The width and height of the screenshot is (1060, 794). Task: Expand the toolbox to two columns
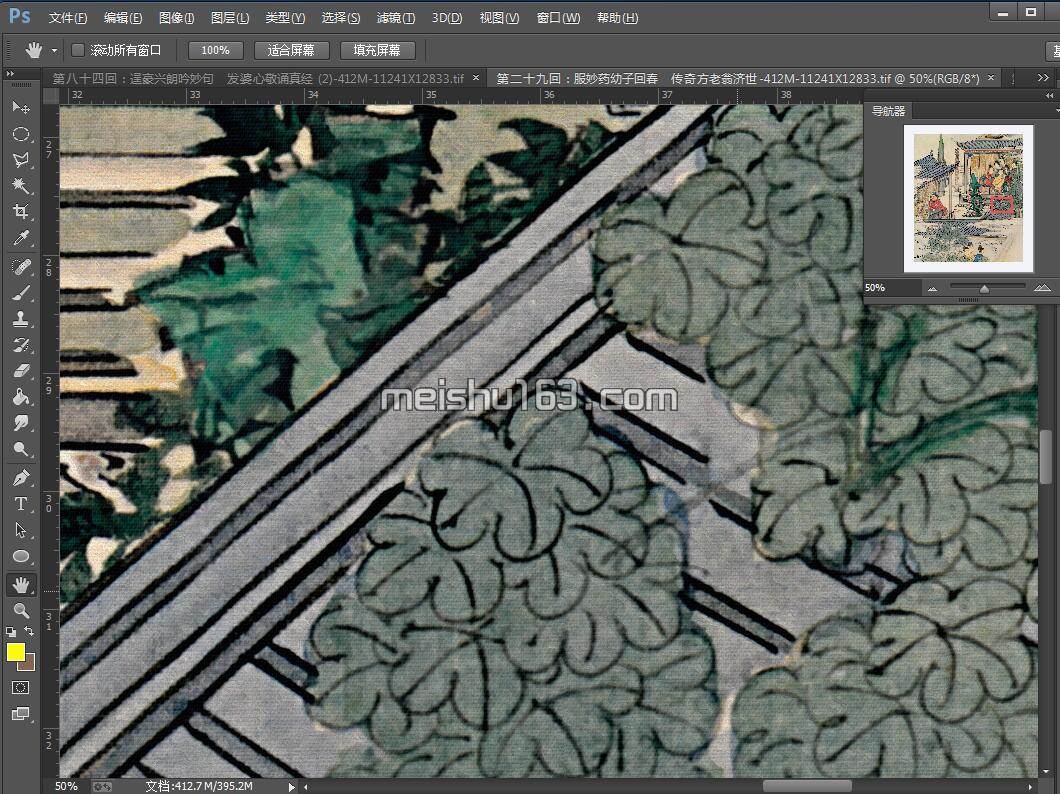click(10, 74)
